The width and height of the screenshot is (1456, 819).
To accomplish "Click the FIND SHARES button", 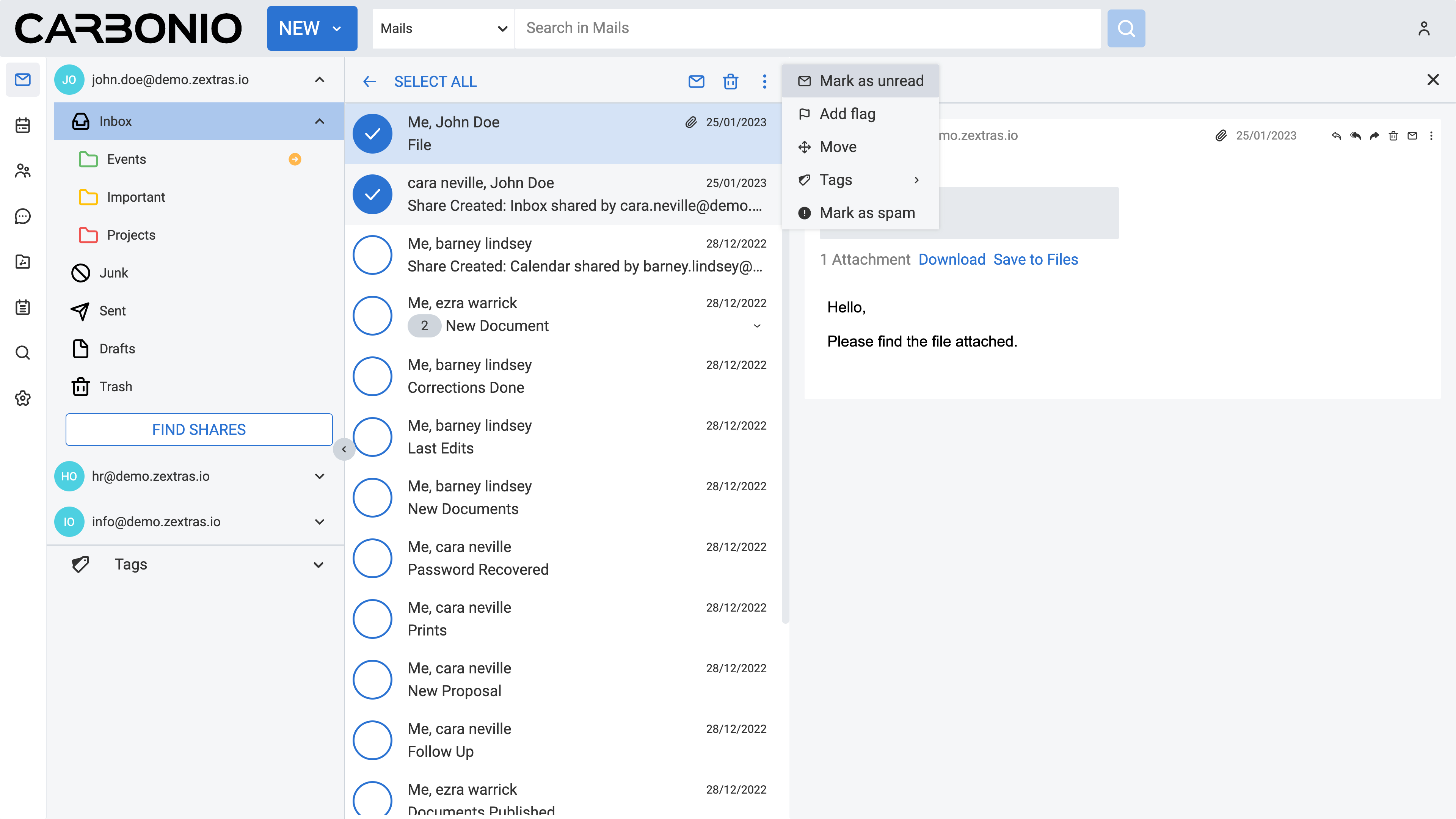I will click(199, 430).
